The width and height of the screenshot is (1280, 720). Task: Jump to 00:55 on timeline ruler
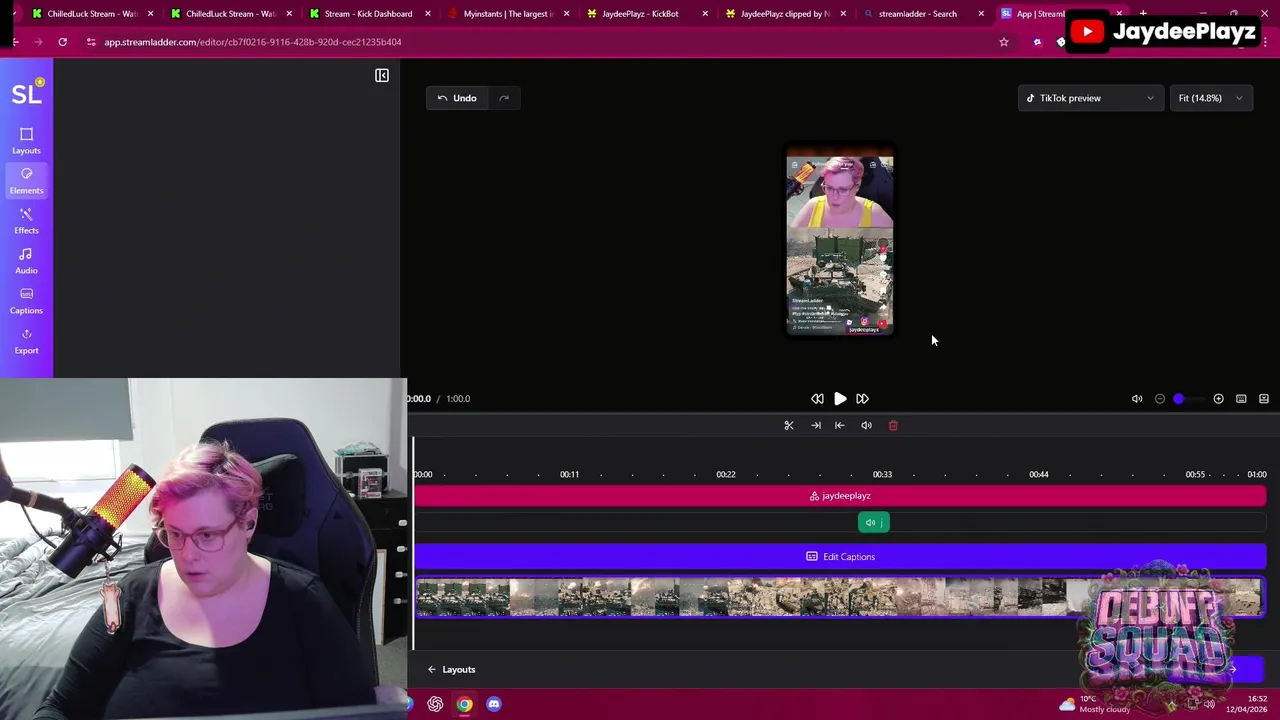tap(1195, 474)
